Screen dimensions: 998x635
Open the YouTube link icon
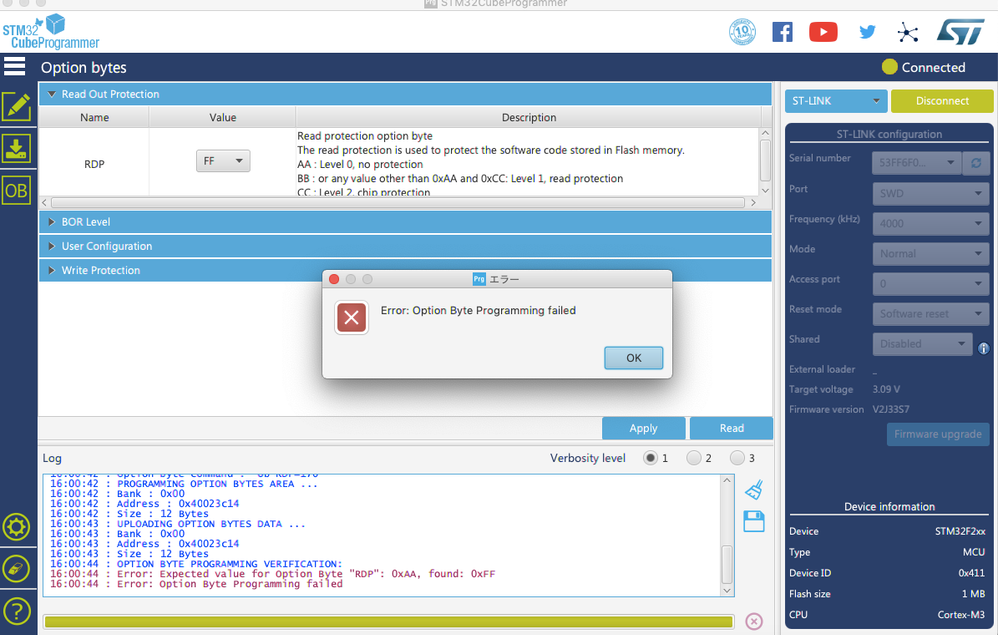[823, 32]
